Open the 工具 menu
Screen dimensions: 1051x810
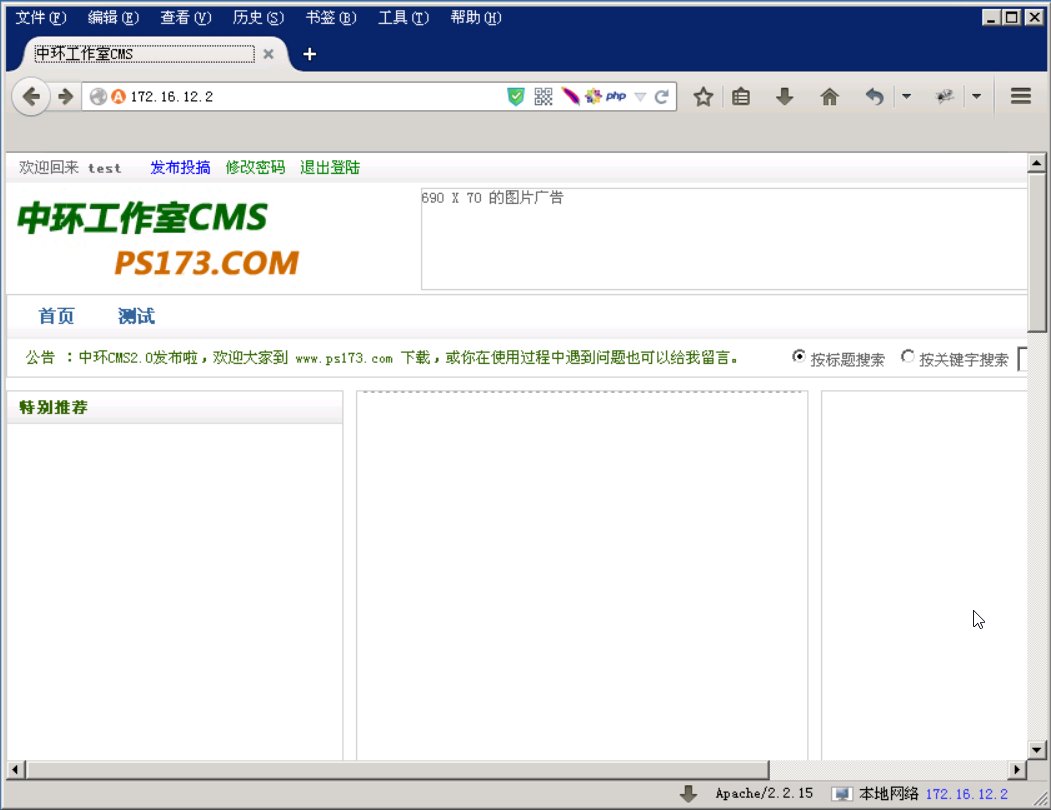pos(403,17)
